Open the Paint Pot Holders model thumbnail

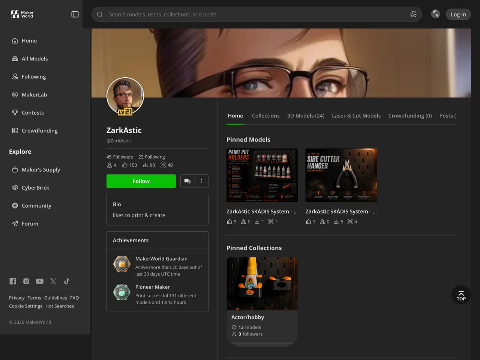(262, 175)
